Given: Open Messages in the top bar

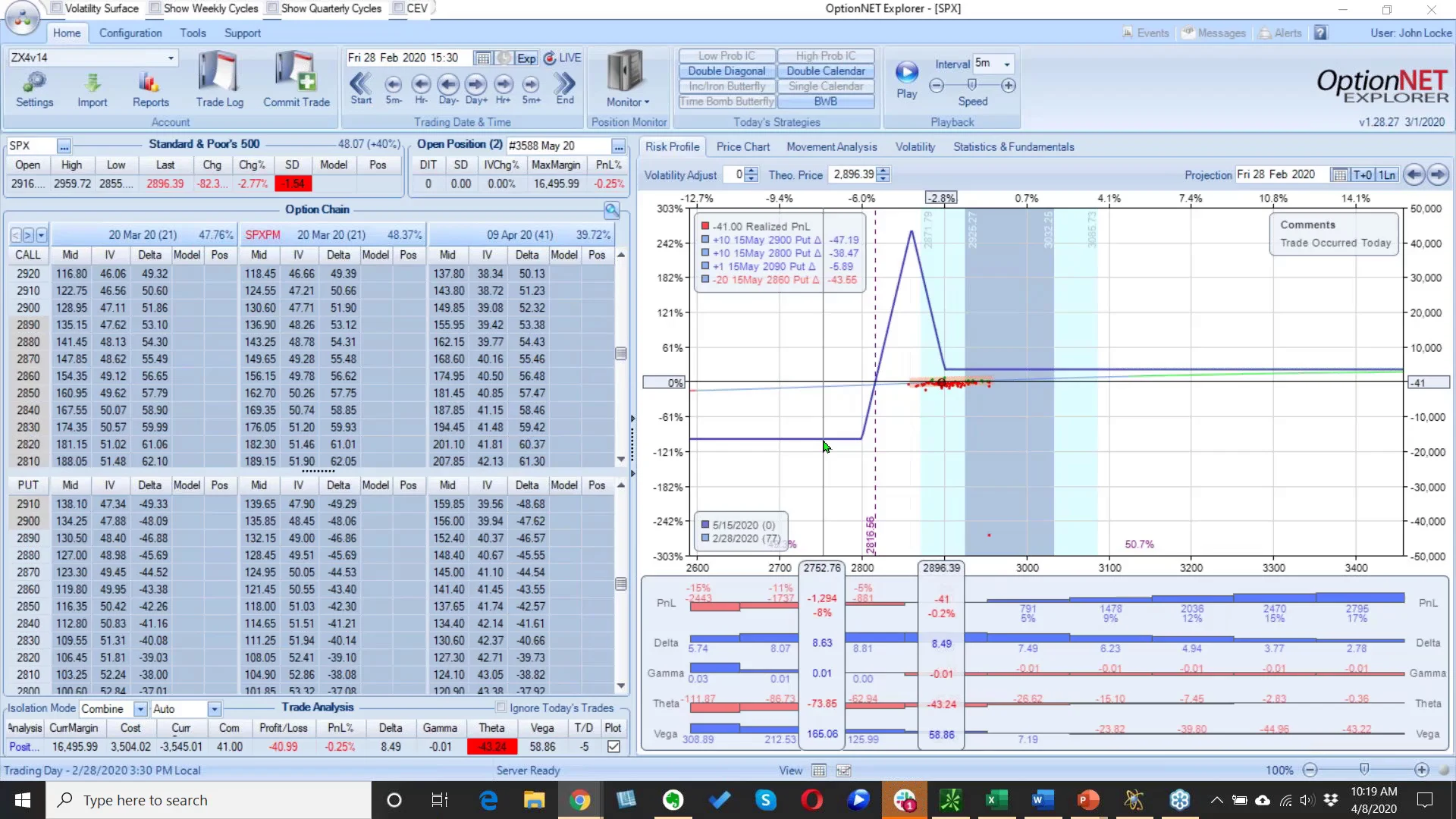Looking at the screenshot, I should (x=1213, y=33).
